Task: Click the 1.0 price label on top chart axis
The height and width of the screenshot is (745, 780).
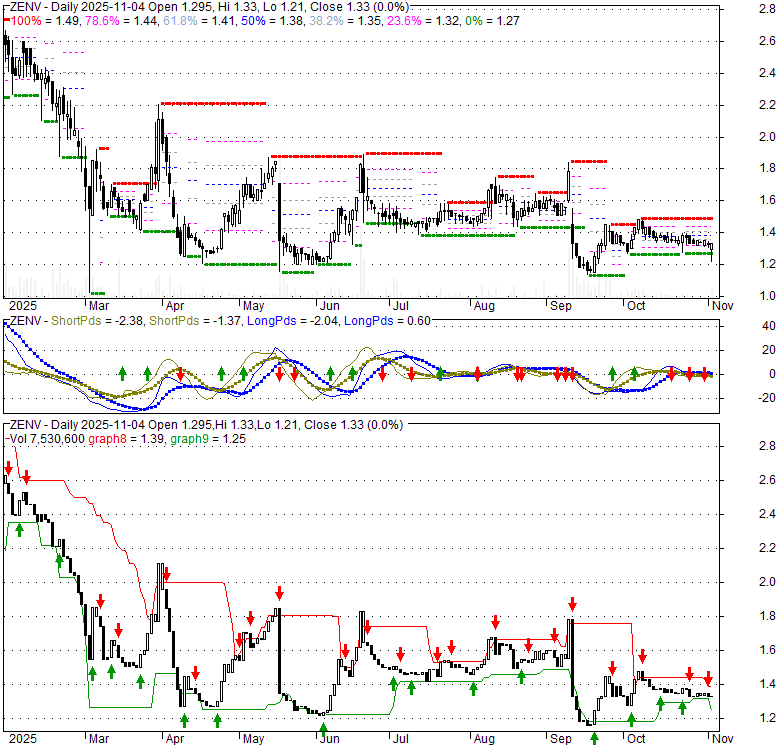Action: point(767,296)
